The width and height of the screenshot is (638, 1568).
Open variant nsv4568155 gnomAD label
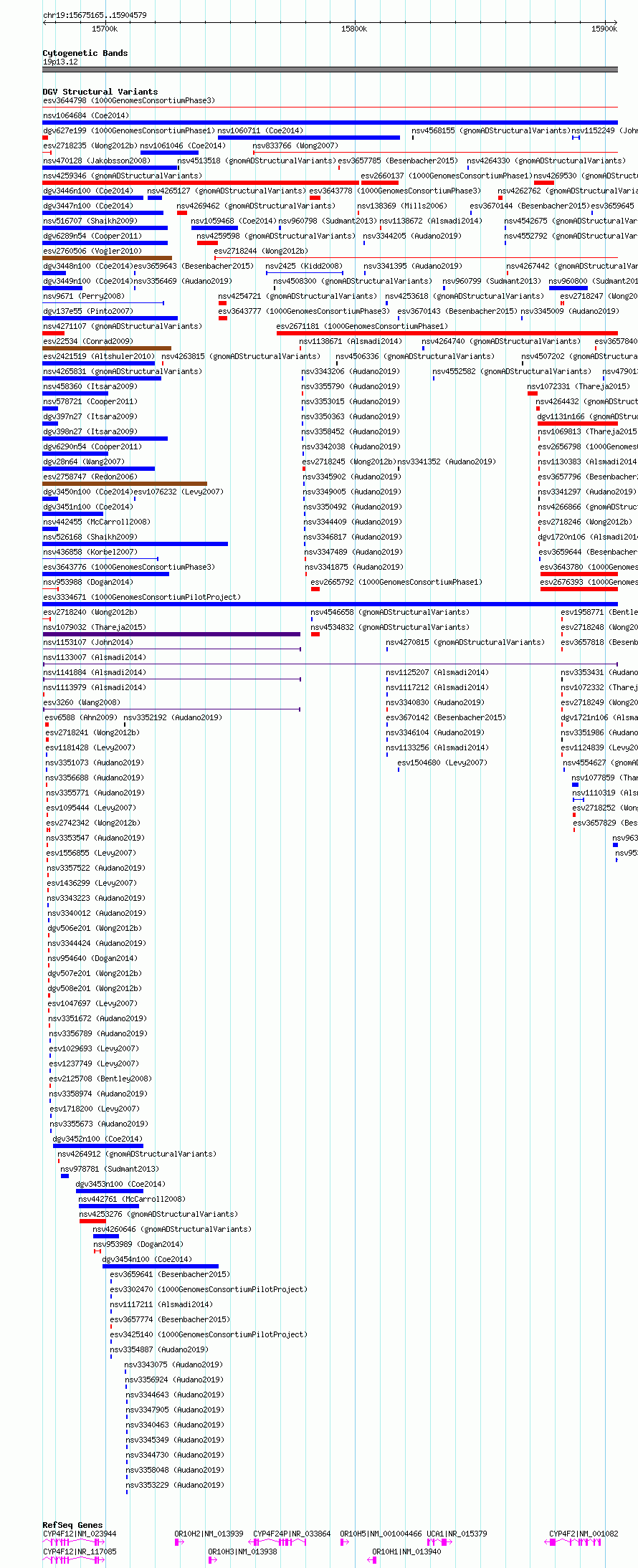click(x=490, y=130)
